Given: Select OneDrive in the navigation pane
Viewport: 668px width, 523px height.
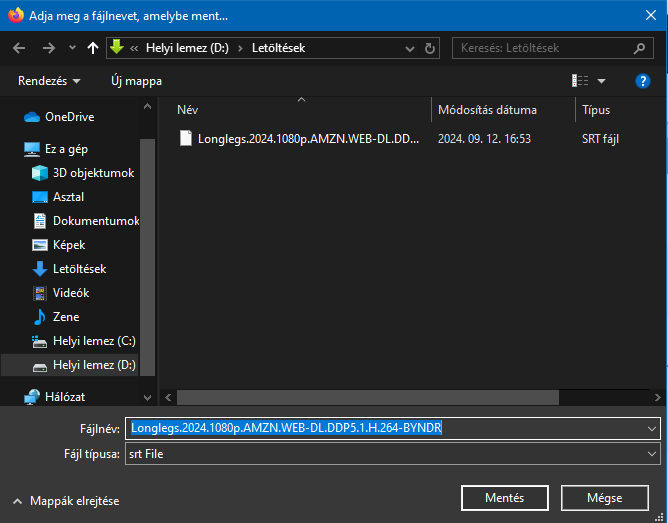Looking at the screenshot, I should tap(69, 117).
